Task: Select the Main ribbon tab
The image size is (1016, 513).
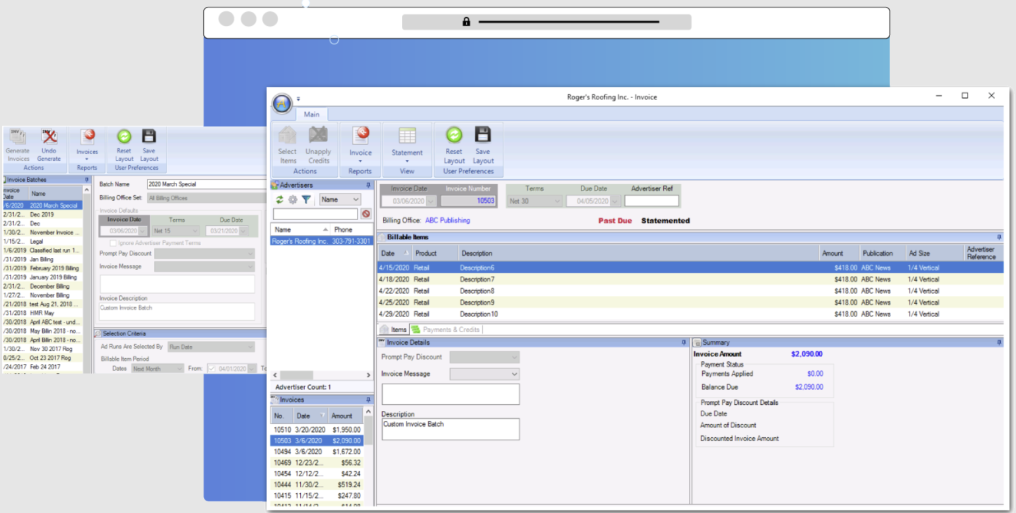Action: click(x=312, y=114)
